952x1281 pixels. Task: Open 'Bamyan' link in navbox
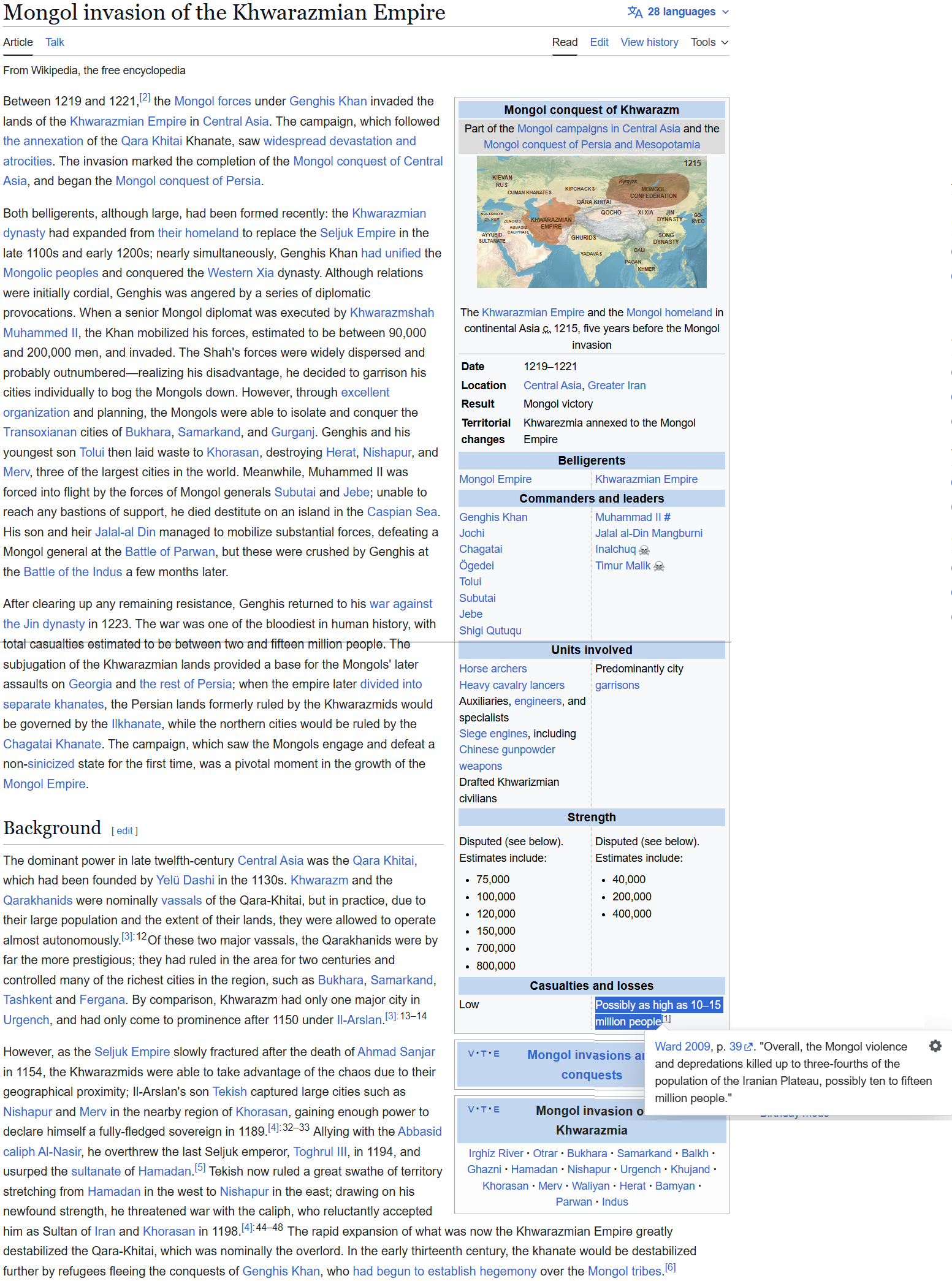675,1186
